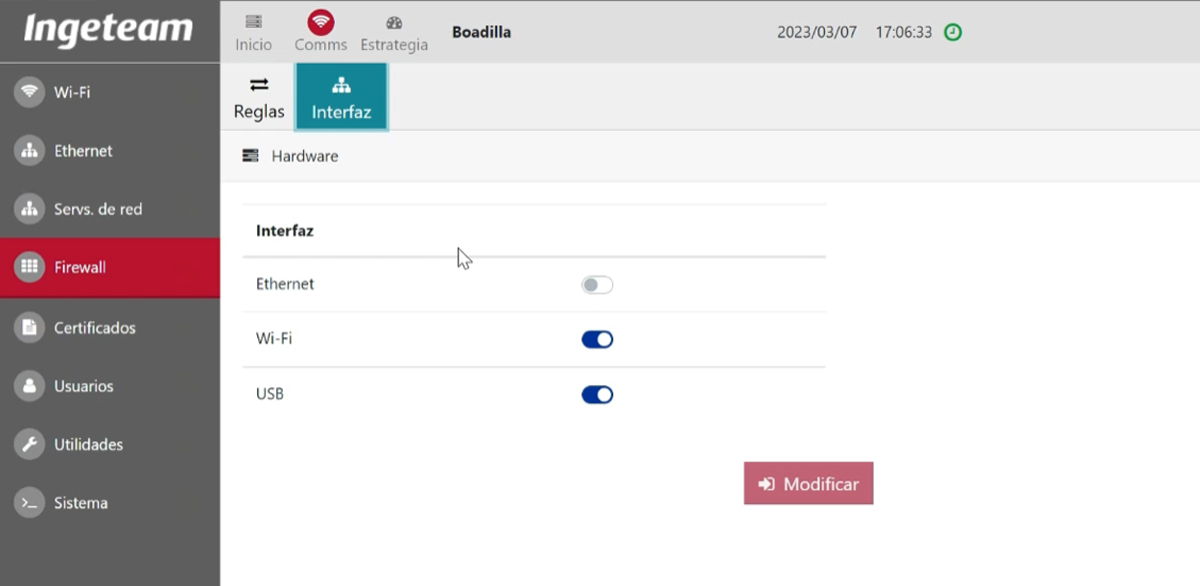Go to Inicio in top bar
The height and width of the screenshot is (586, 1200).
pos(254,32)
